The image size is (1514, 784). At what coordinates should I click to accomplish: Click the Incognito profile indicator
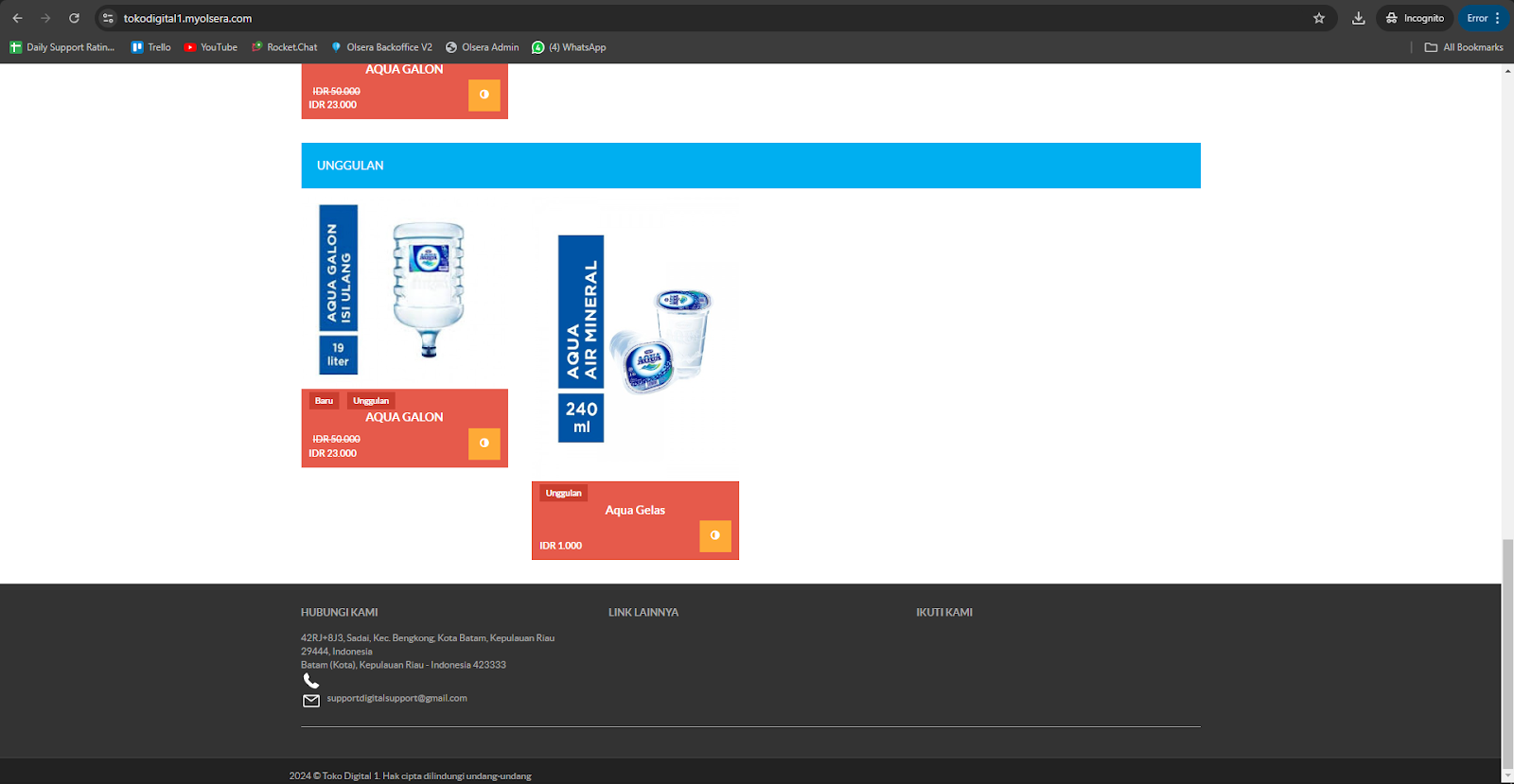coord(1415,18)
